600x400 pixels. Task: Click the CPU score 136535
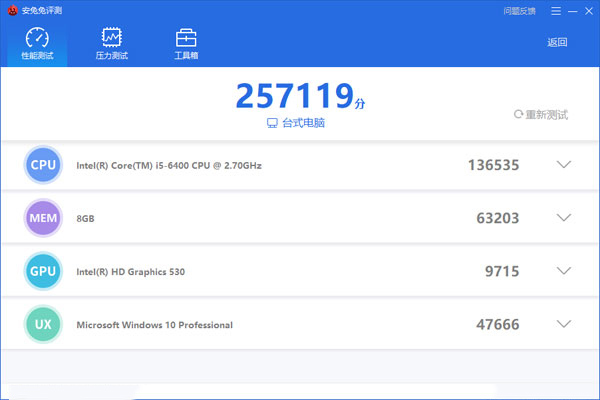point(494,165)
